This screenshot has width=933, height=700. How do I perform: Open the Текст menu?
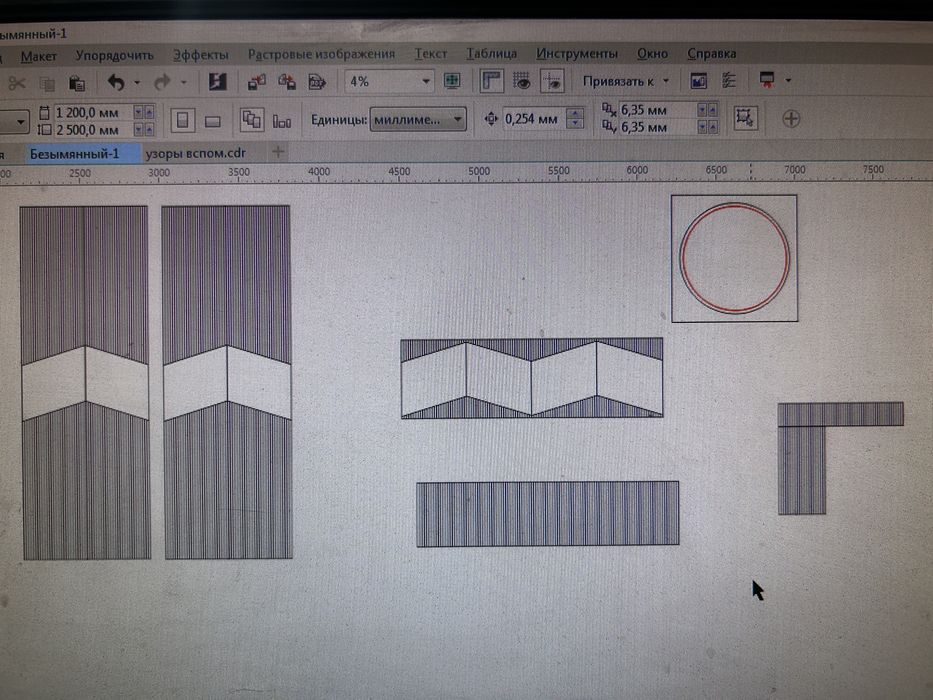pos(431,54)
